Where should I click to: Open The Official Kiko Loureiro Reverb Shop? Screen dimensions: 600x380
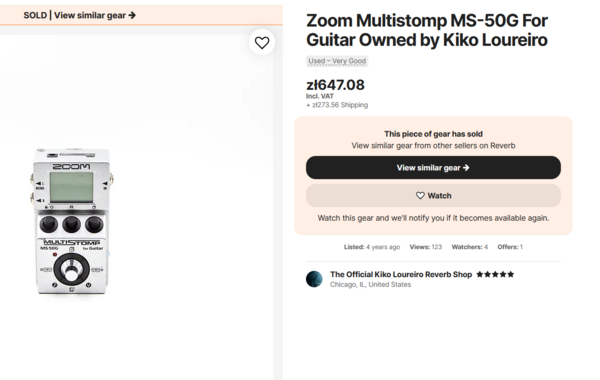point(401,274)
